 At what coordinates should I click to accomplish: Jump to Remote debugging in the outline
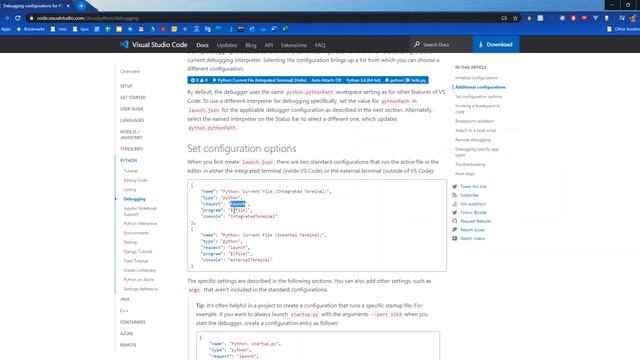tap(473, 140)
